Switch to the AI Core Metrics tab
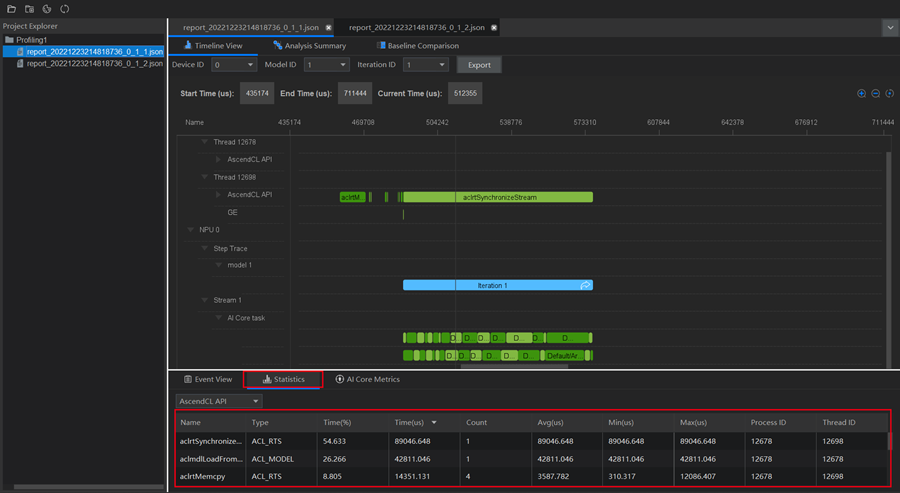The image size is (900, 493). tap(367, 380)
